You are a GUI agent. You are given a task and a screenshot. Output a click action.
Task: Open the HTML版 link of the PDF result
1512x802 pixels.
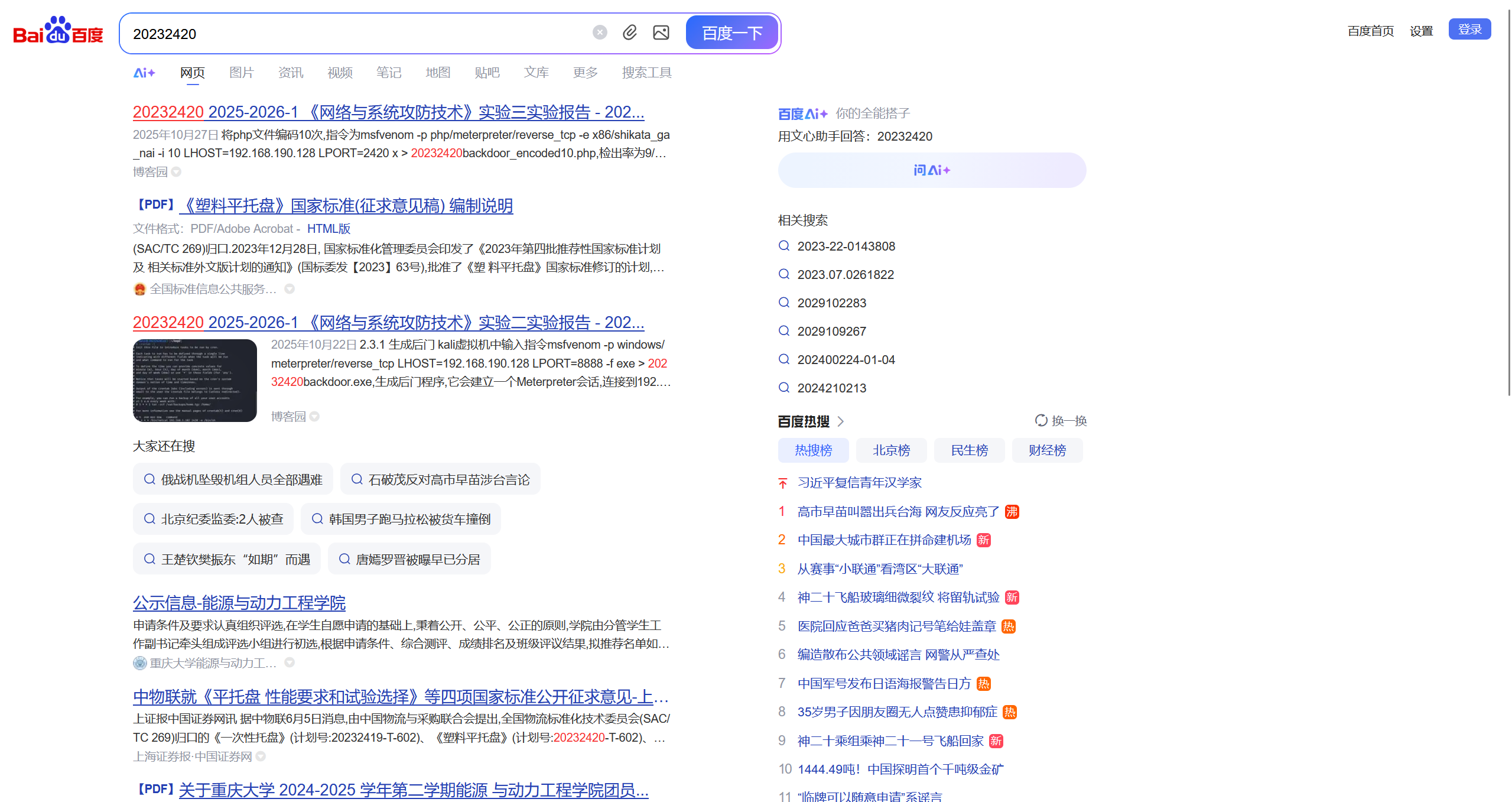click(x=329, y=228)
